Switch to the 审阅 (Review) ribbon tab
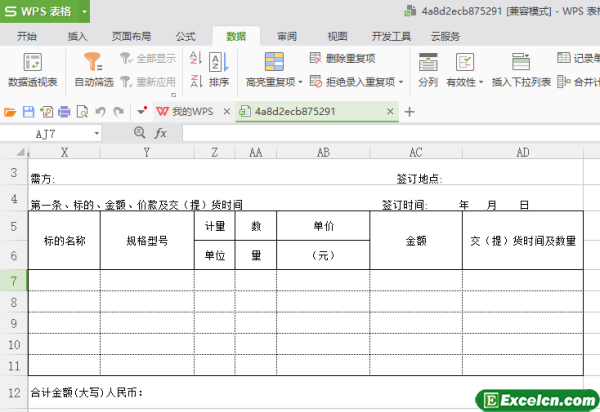 pyautogui.click(x=287, y=35)
